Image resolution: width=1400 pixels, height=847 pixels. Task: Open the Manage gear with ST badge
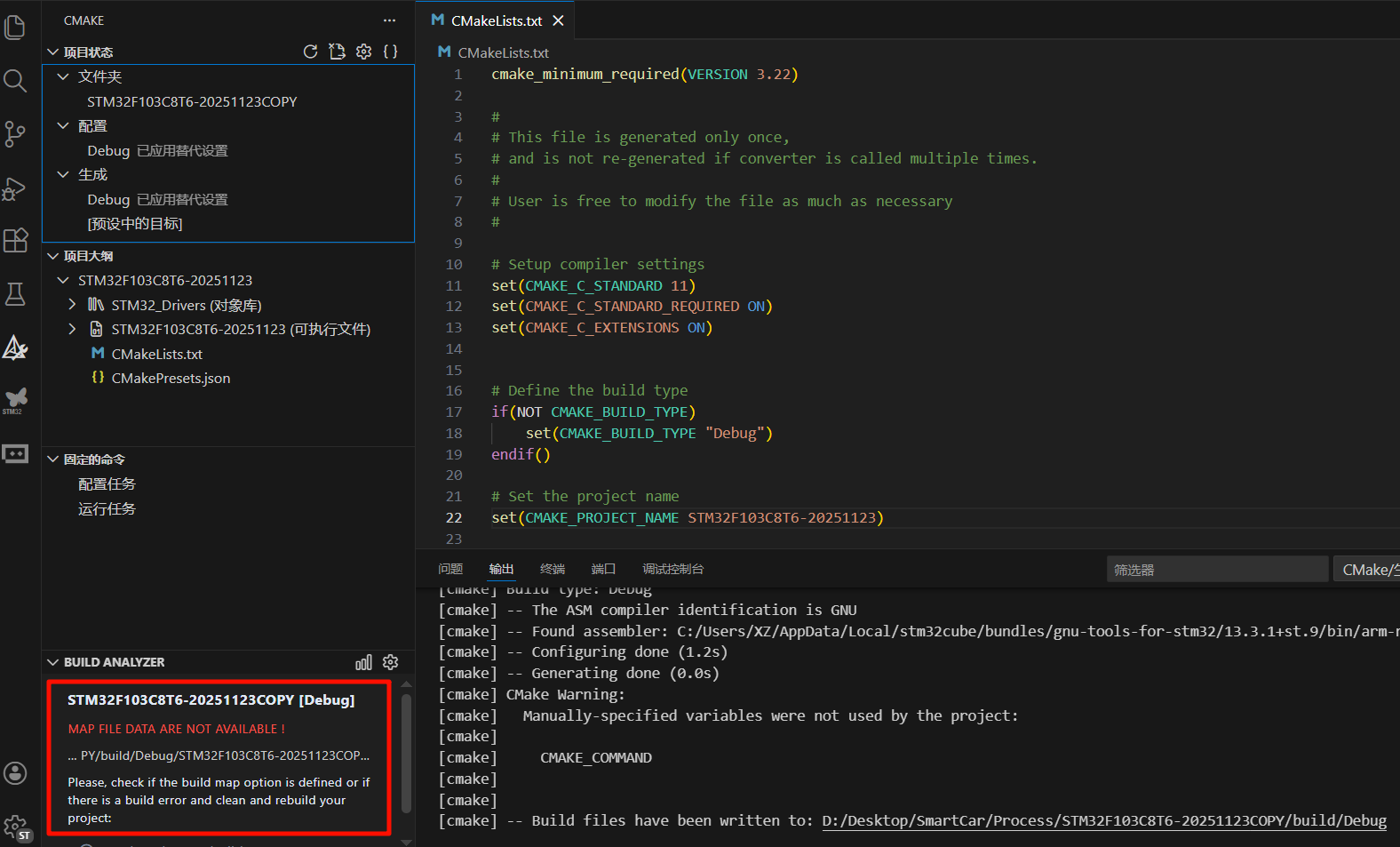(17, 828)
